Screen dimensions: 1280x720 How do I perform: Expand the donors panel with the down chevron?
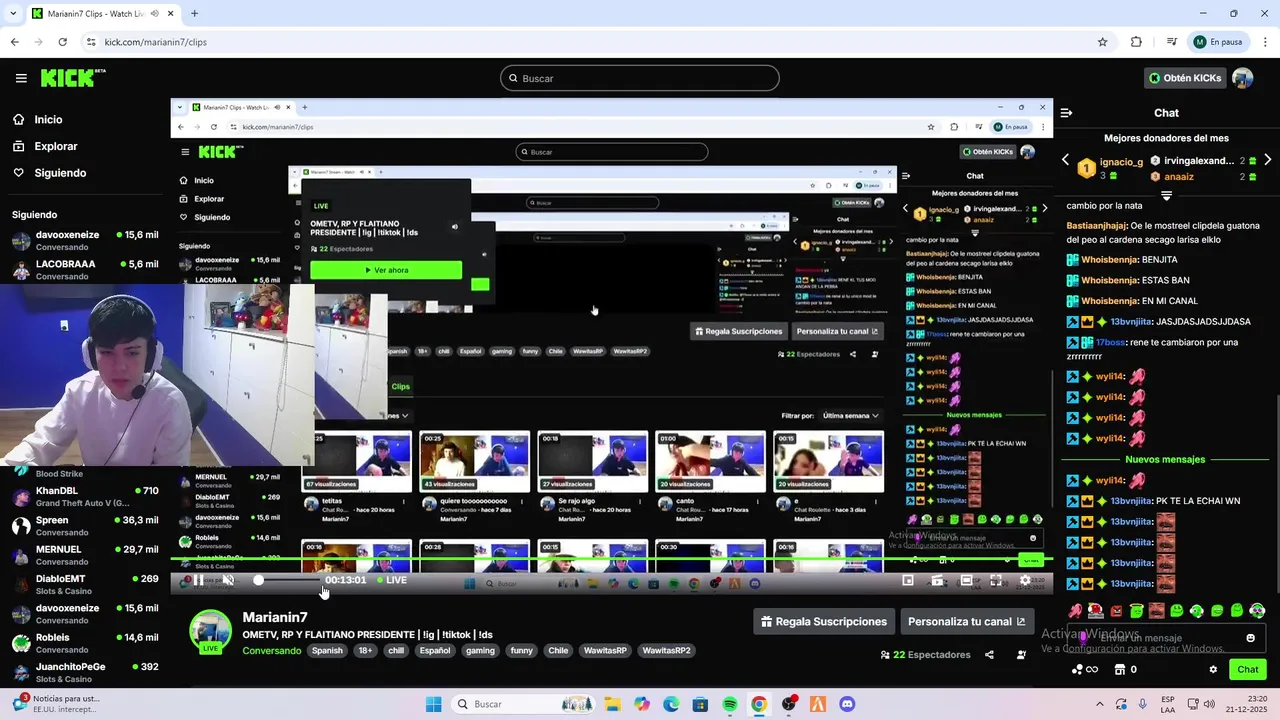click(1166, 195)
